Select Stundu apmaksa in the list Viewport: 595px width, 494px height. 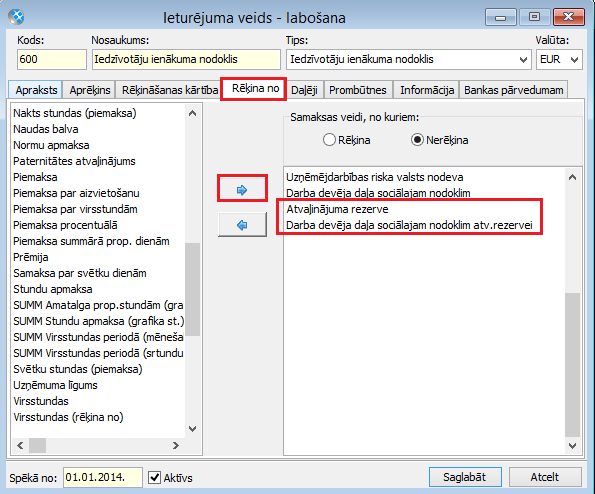(x=98, y=289)
